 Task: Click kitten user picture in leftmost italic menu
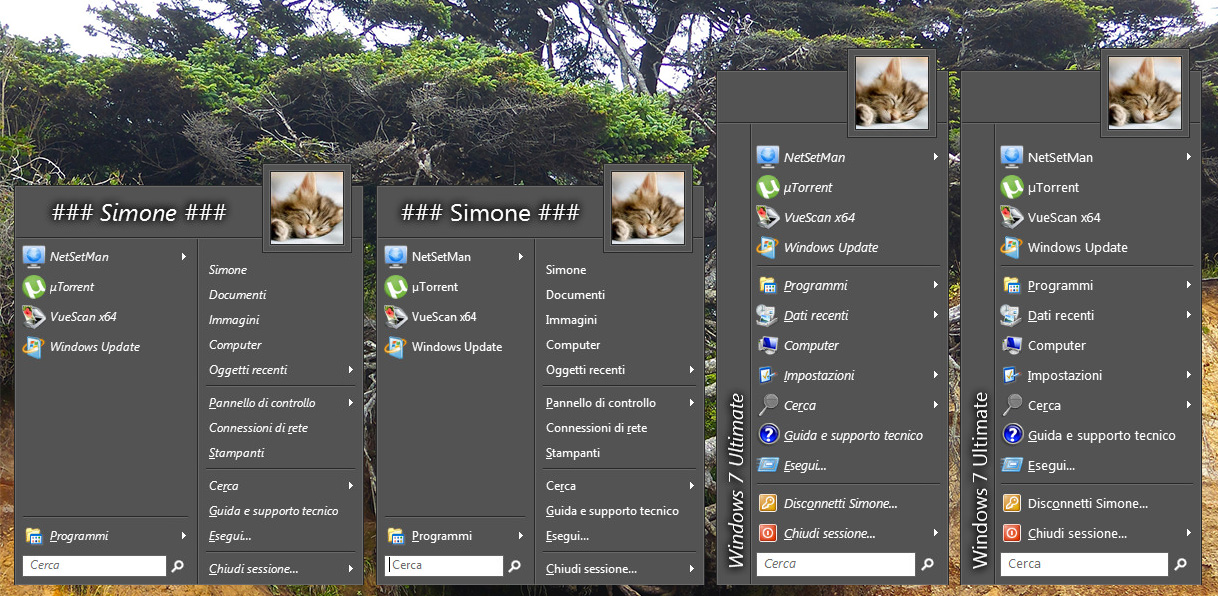tap(308, 208)
